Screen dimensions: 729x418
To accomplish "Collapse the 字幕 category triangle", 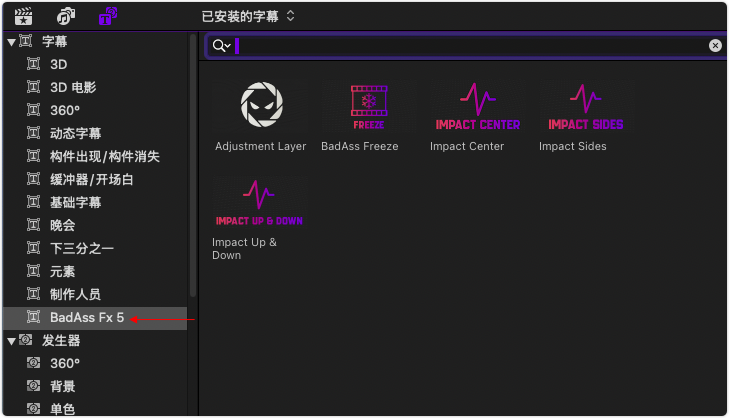I will pyautogui.click(x=12, y=42).
